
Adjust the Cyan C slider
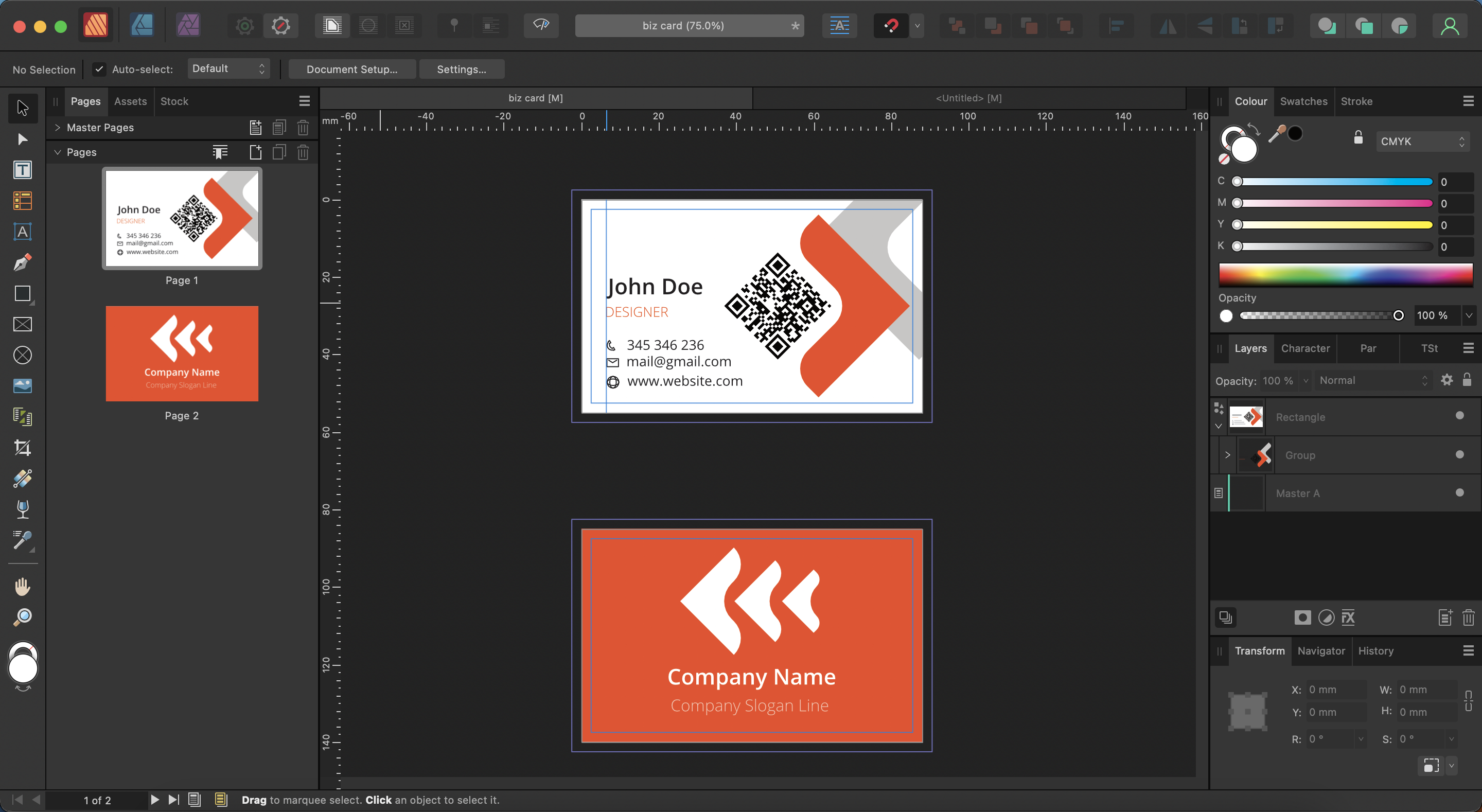[1334, 182]
